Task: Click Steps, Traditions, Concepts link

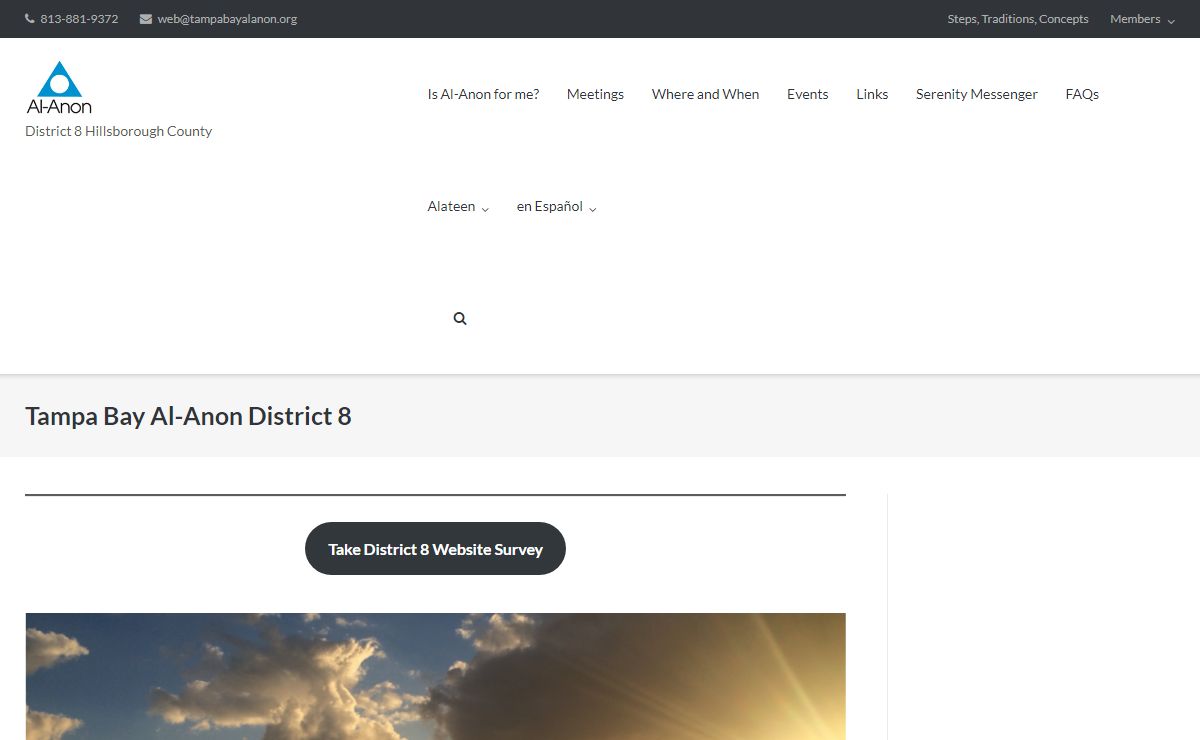Action: (1018, 19)
